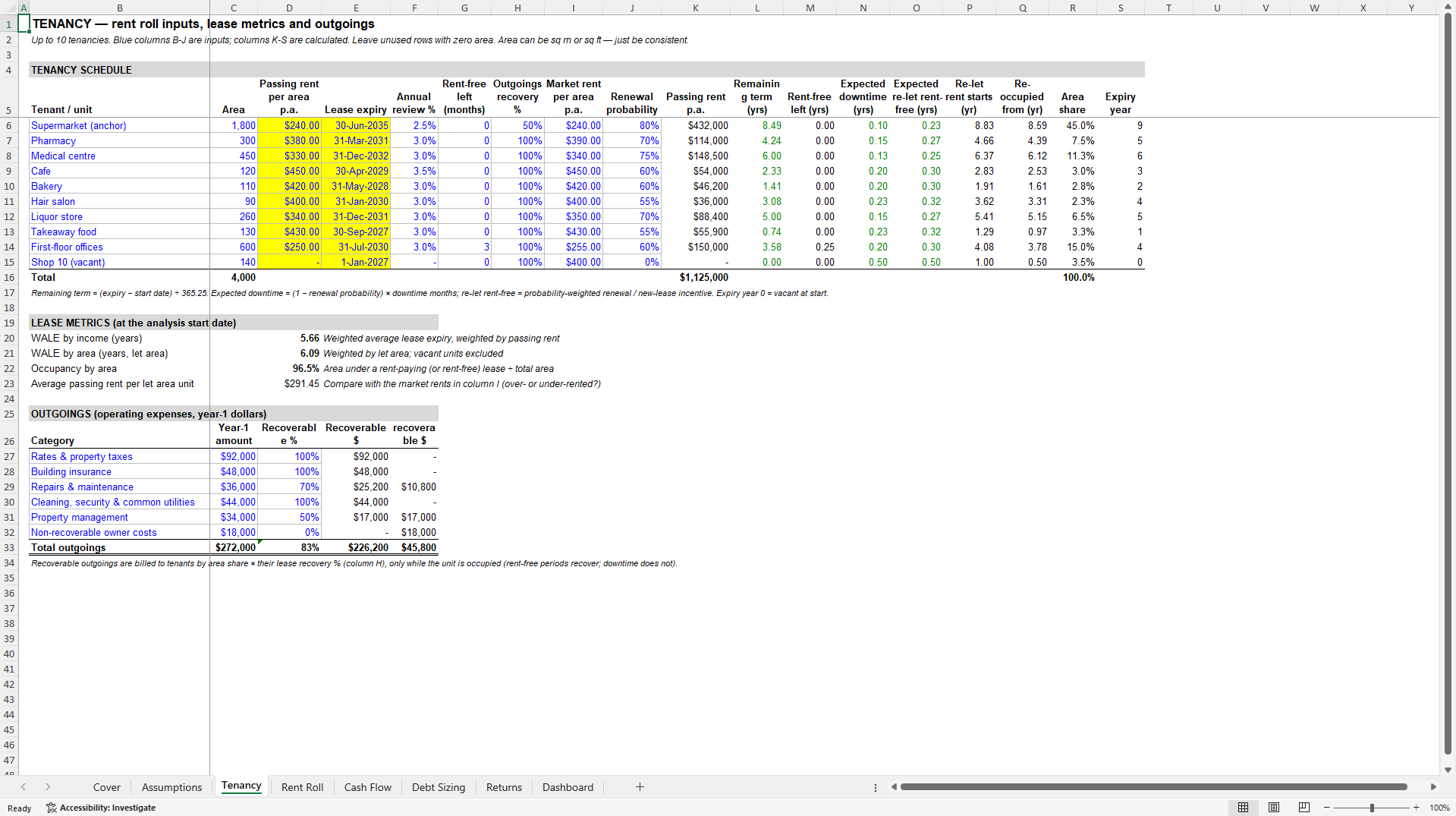Switch to Page Layout view icon
Viewport: 1456px width, 816px height.
pos(1274,808)
